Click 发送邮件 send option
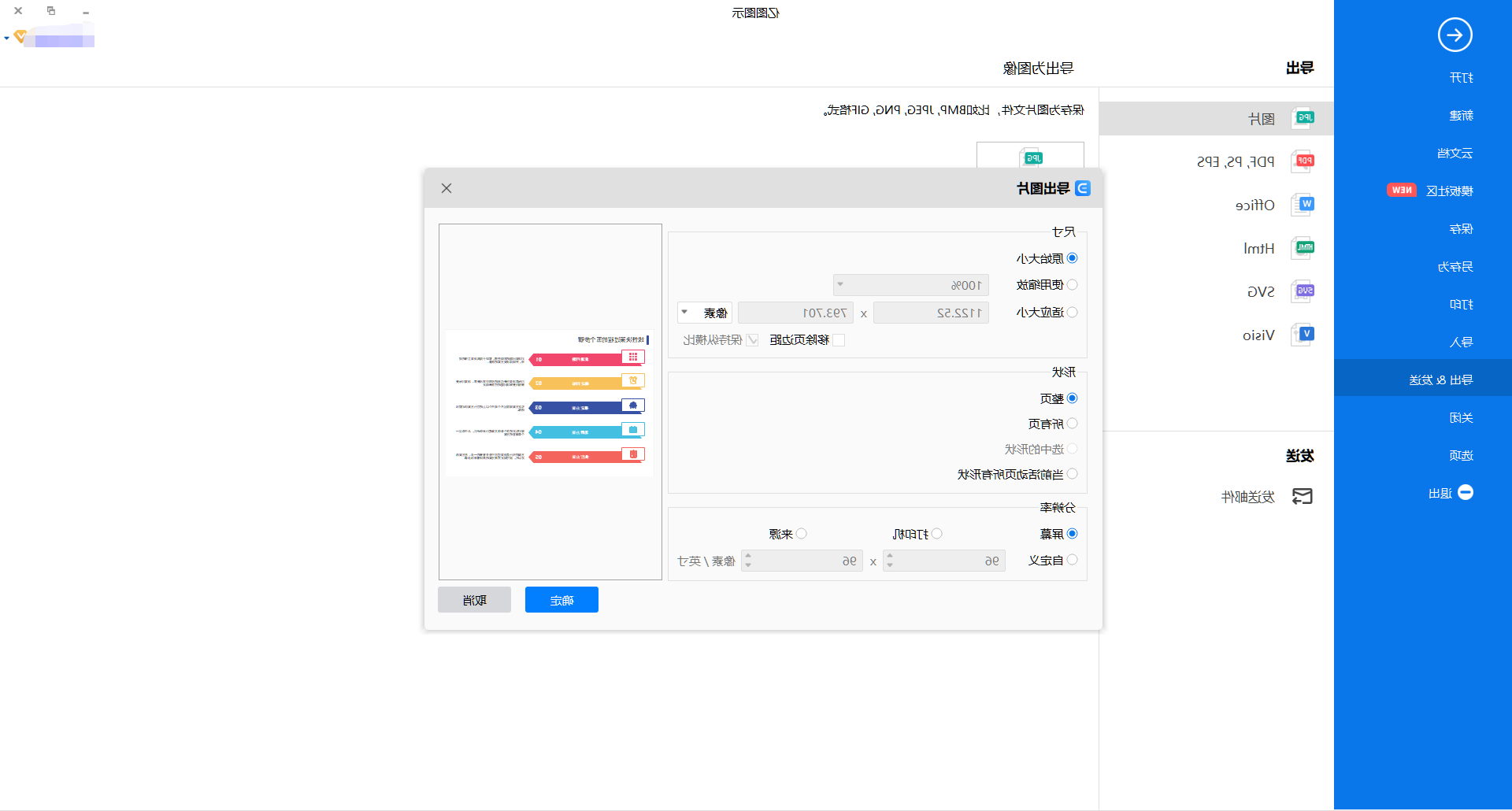The height and width of the screenshot is (811, 1512). [x=1247, y=497]
